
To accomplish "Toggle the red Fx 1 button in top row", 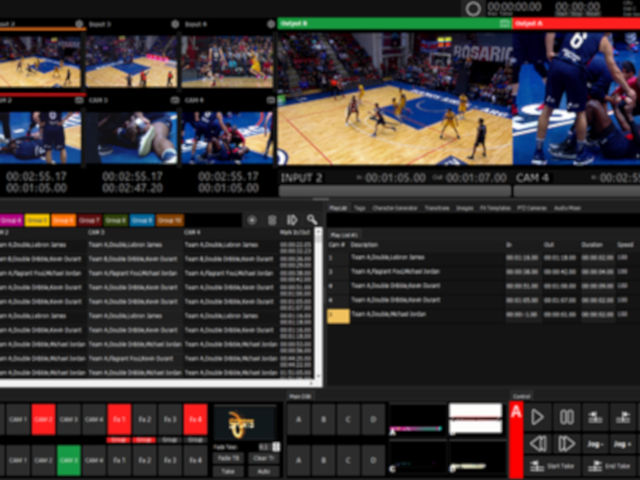I will point(119,419).
